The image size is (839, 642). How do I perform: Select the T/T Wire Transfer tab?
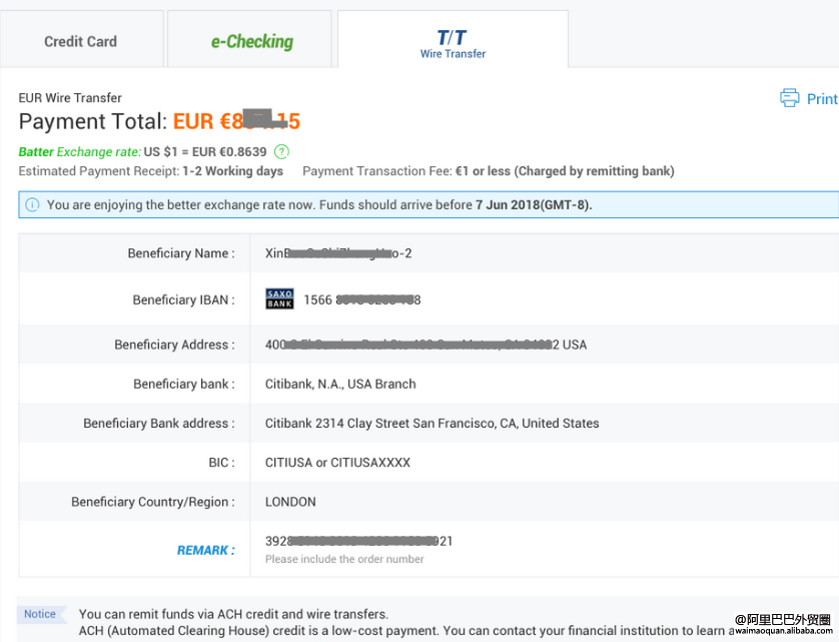coord(453,39)
